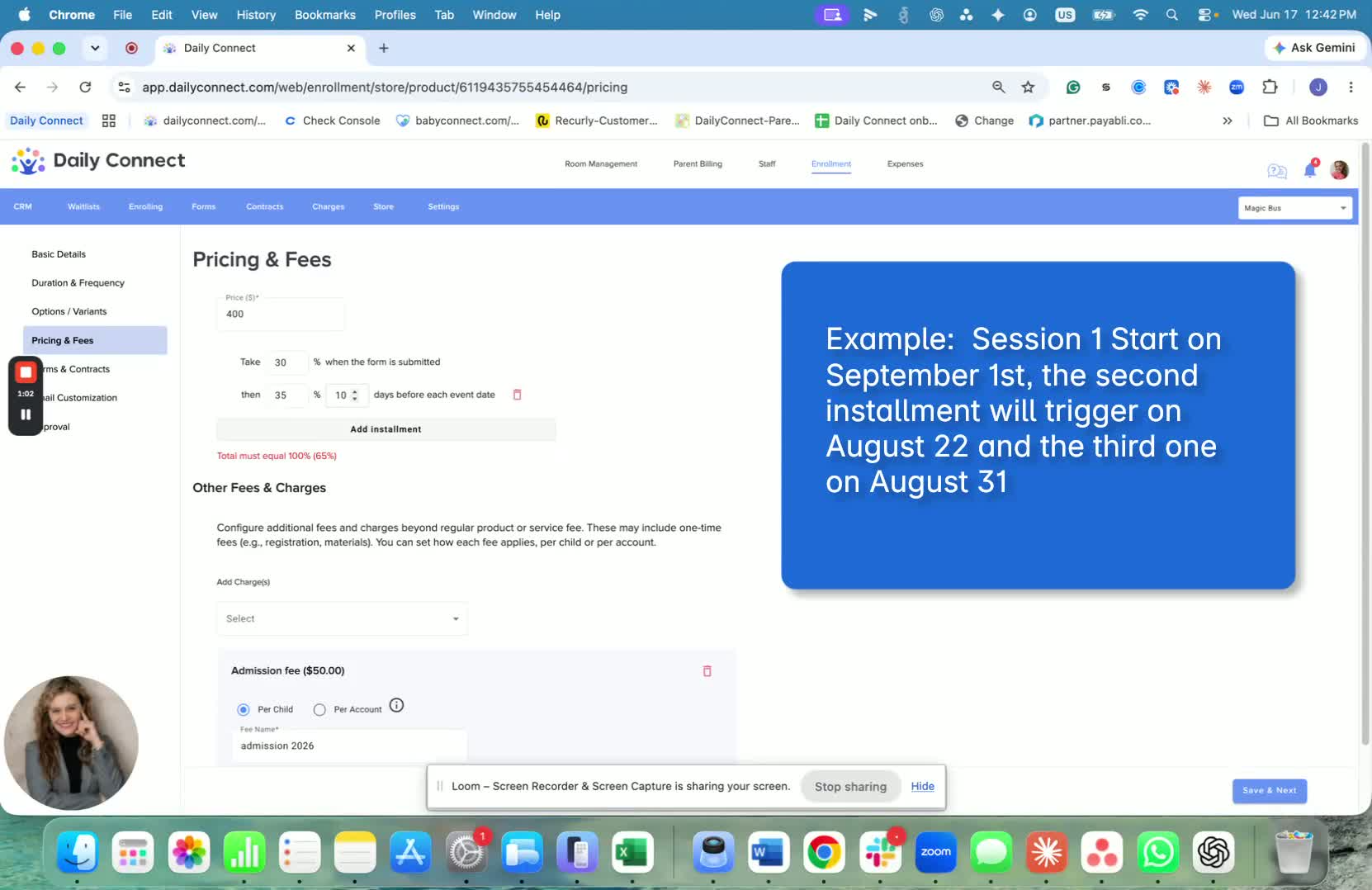Screen dimensions: 1372x890
Task: Open the Charges subtab
Action: point(328,206)
